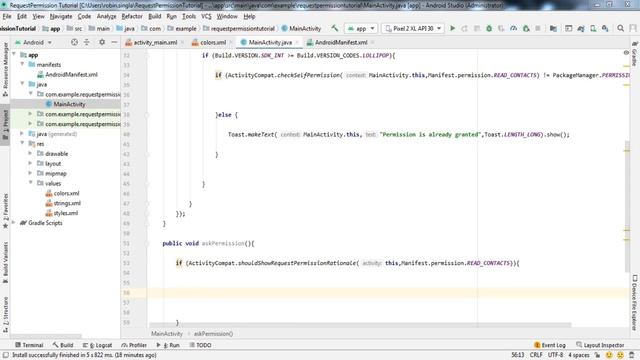Open the SDK Manager icon
The image size is (640, 360).
(605, 28)
